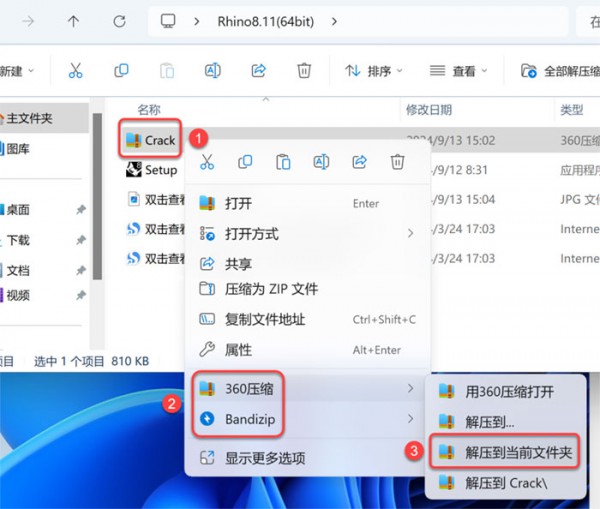Click the computer icon in the address bar
Screen dimensions: 600x509
click(x=168, y=21)
